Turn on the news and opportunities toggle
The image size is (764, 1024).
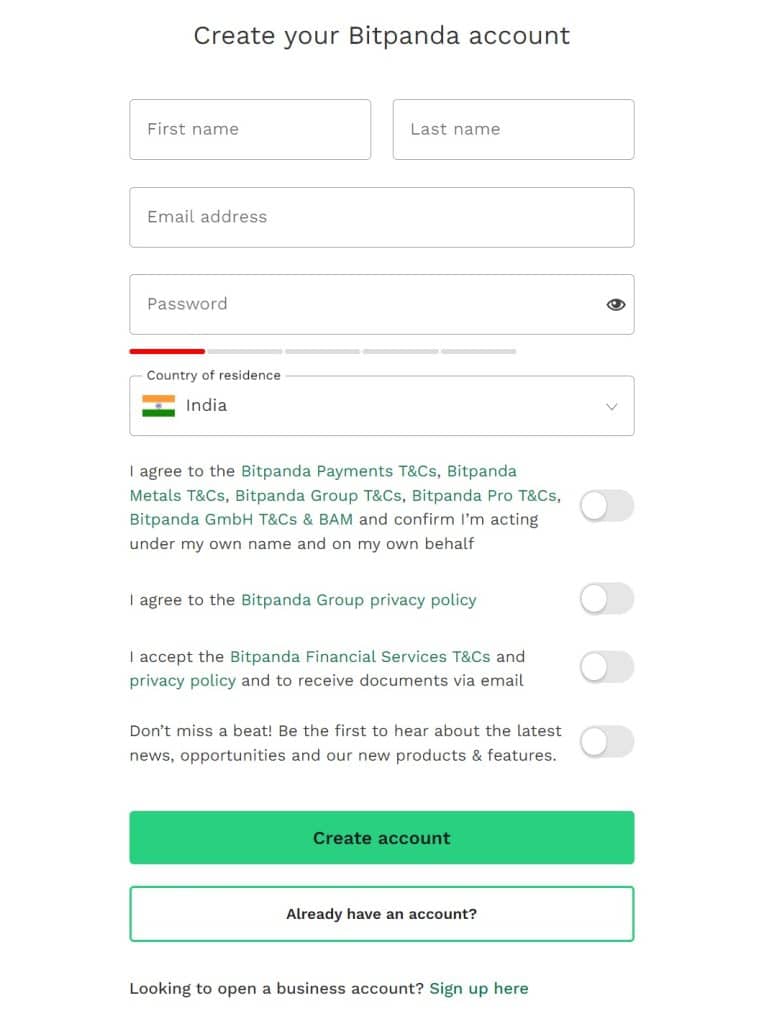tap(606, 743)
